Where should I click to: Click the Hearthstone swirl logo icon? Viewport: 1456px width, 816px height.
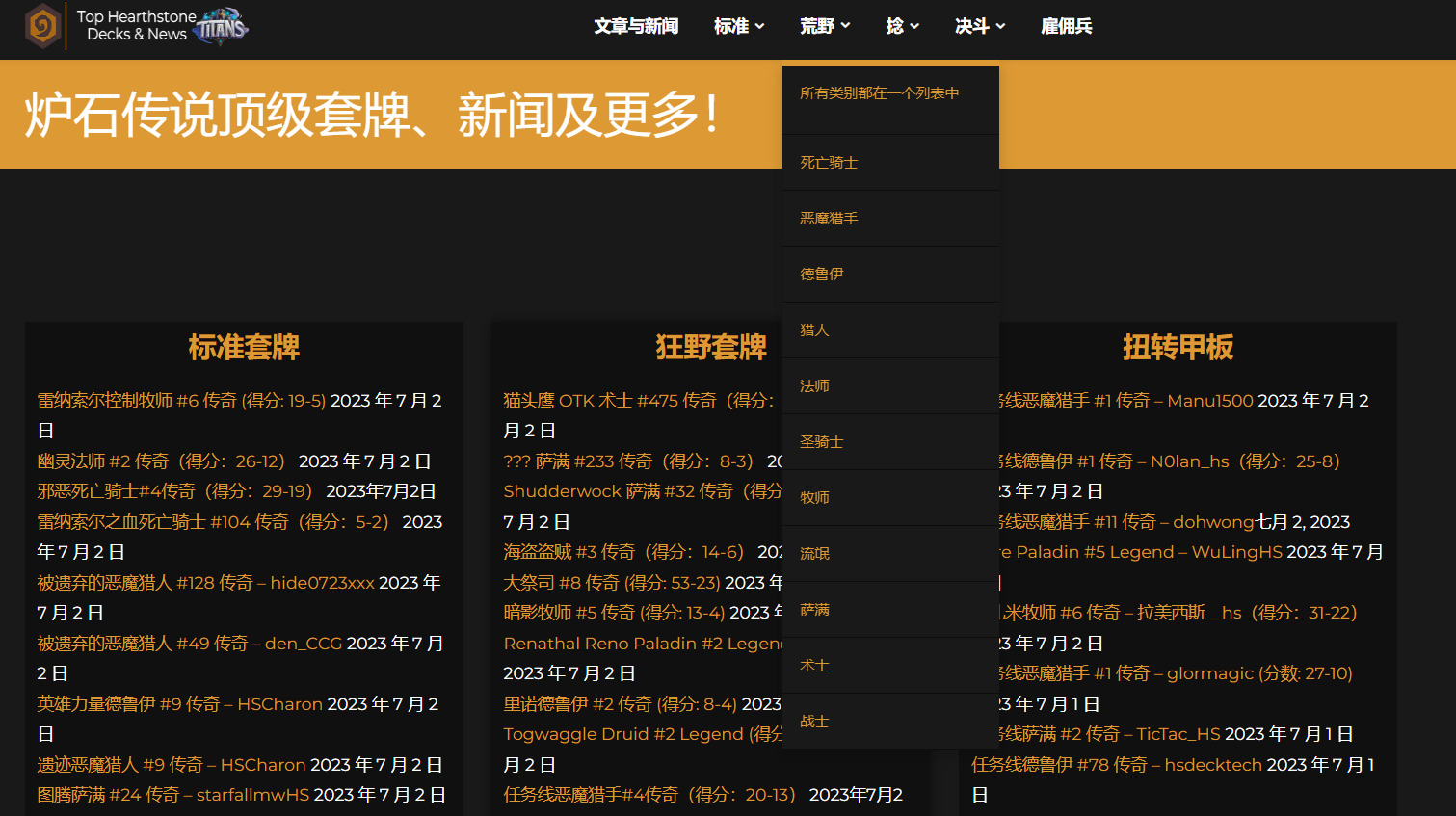(x=43, y=26)
